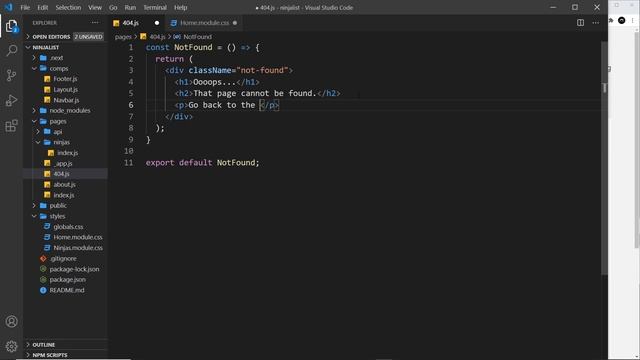Click the browser extensions puzzle icon

point(611,20)
